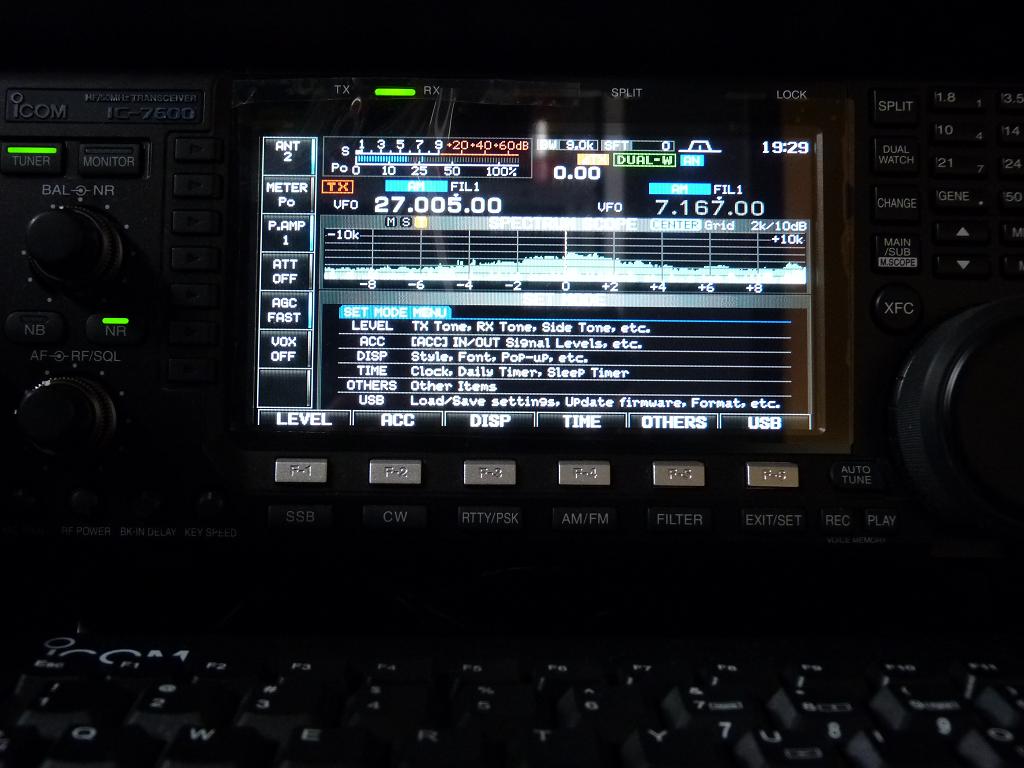Select the OTHERS tab at screen bottom
Screen dimensions: 1024x768
[x=673, y=423]
